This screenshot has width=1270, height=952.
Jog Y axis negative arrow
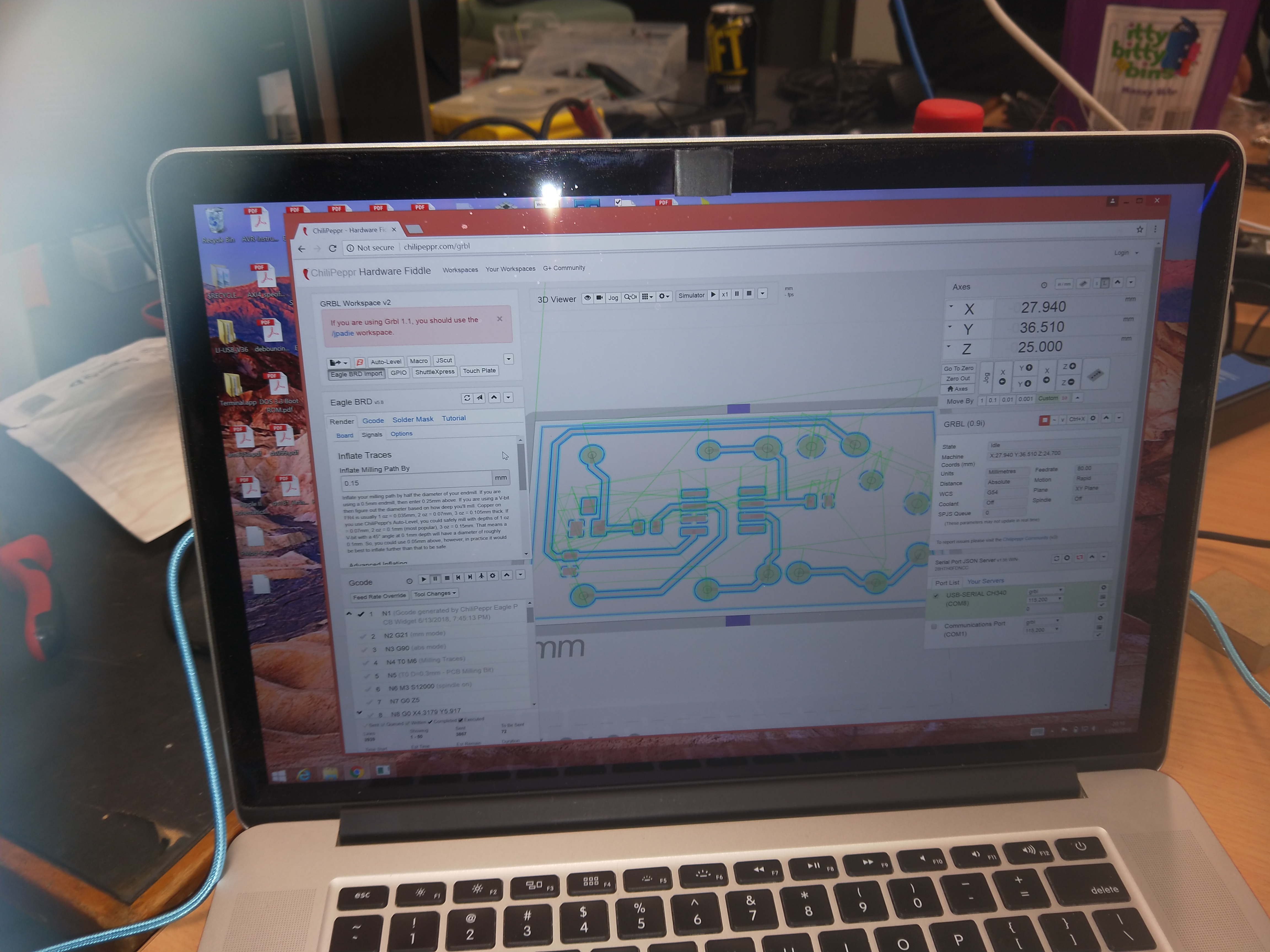pos(1024,383)
